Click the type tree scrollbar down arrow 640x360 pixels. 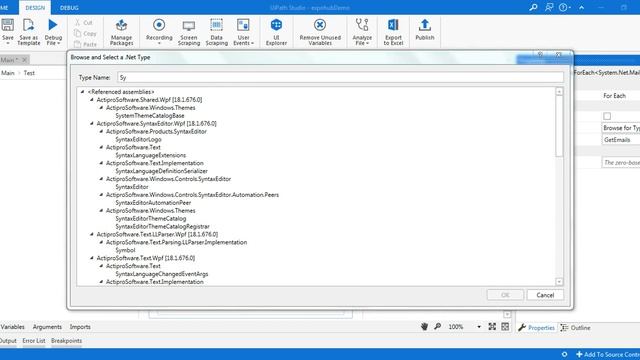pyautogui.click(x=559, y=282)
